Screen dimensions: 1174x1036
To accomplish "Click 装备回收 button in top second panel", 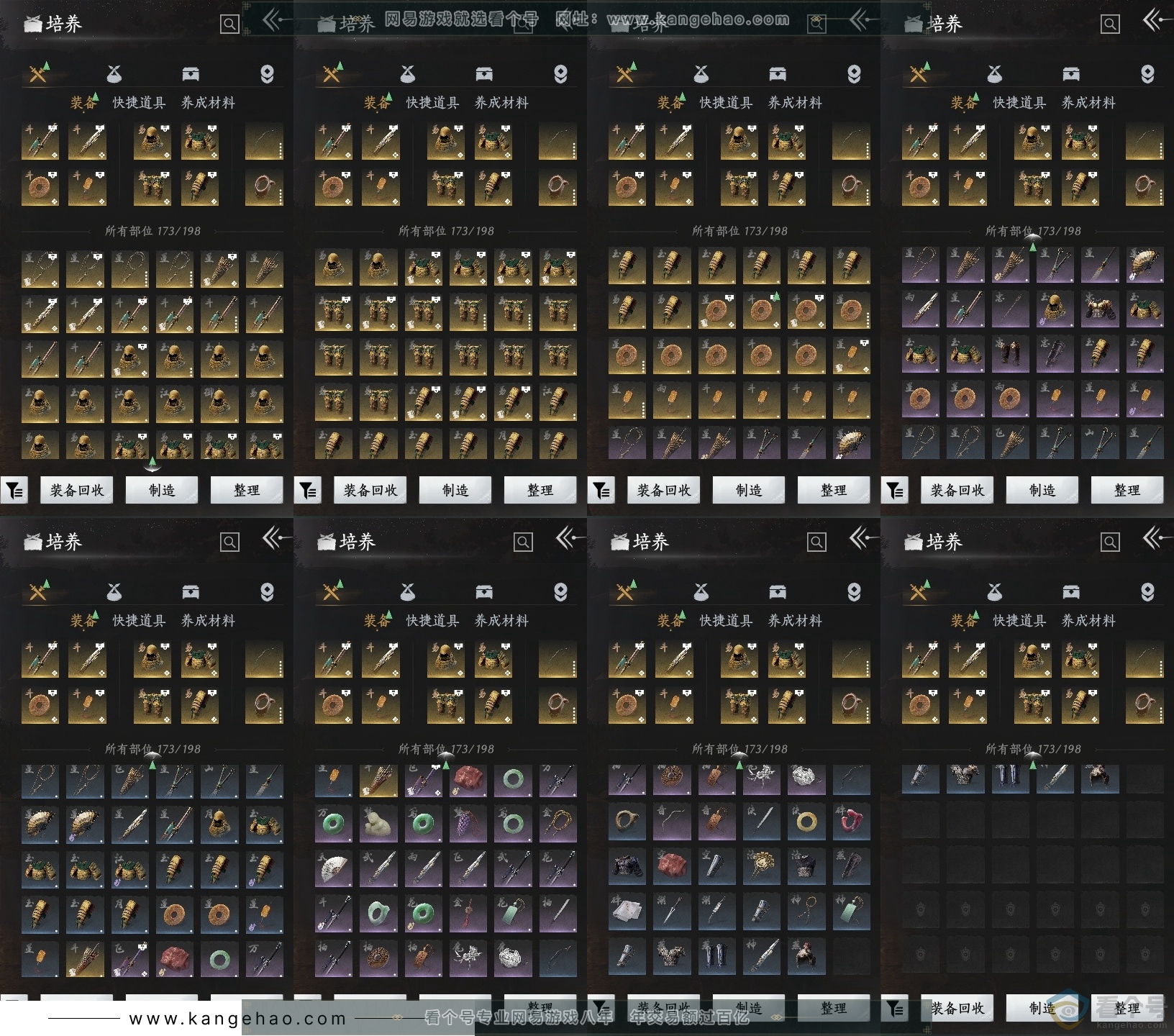I will click(370, 490).
